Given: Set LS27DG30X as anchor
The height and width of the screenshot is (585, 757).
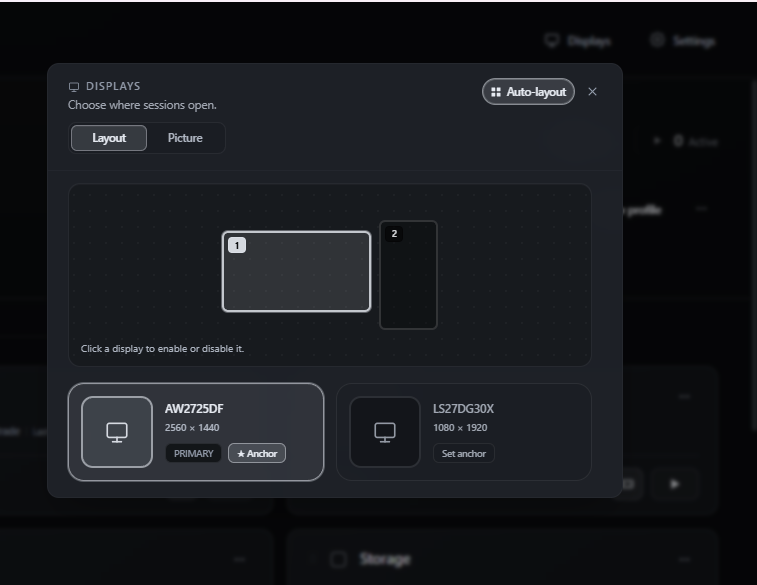Looking at the screenshot, I should (463, 453).
